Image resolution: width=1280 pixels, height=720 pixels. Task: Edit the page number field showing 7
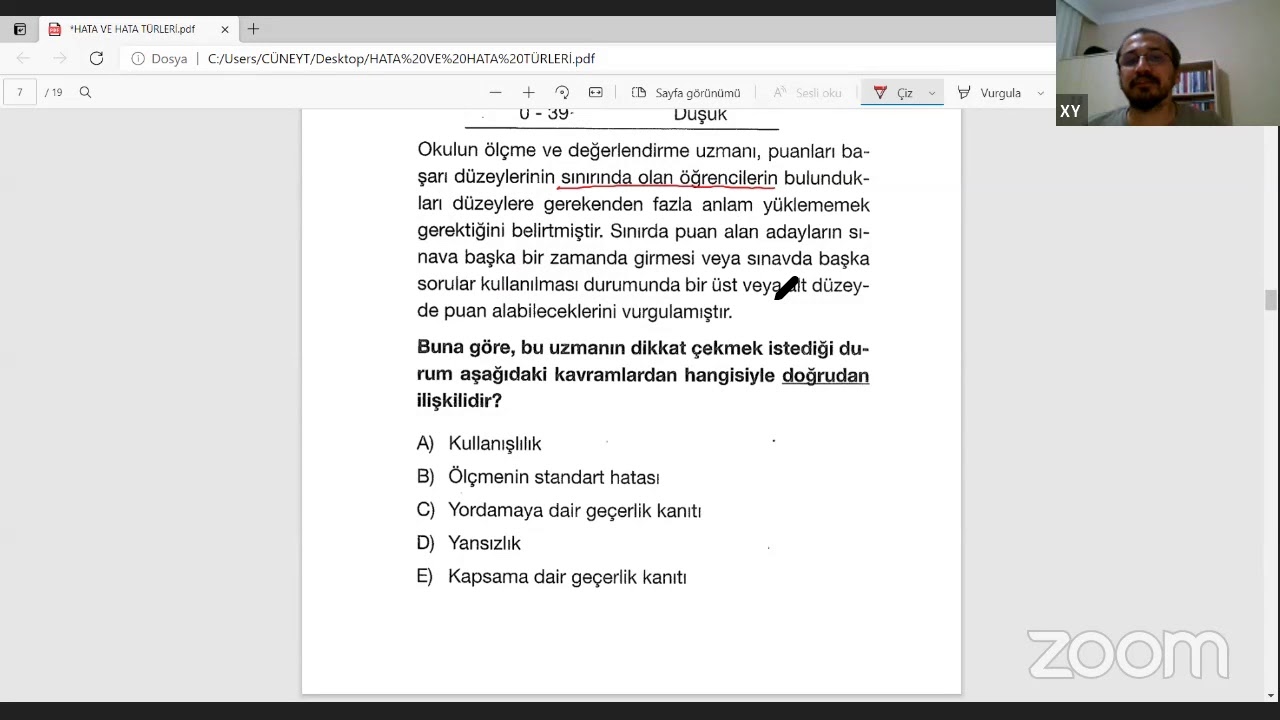[19, 92]
